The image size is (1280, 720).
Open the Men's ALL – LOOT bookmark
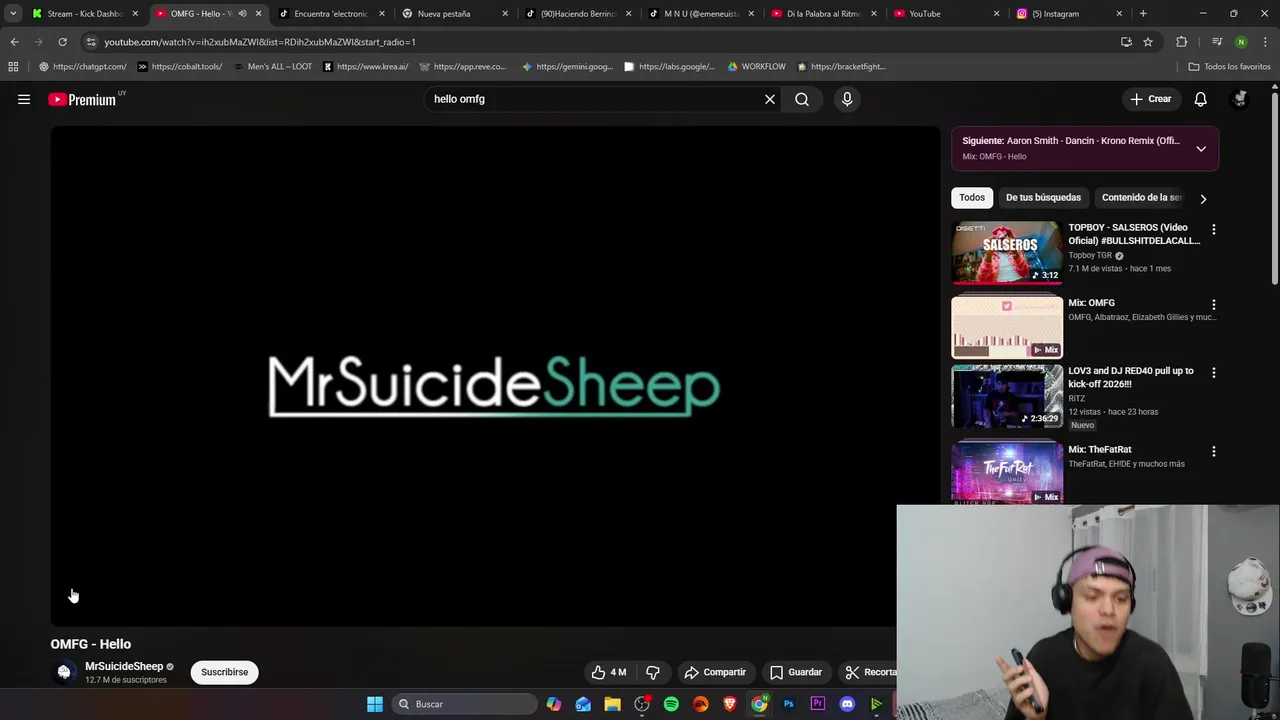[272, 67]
